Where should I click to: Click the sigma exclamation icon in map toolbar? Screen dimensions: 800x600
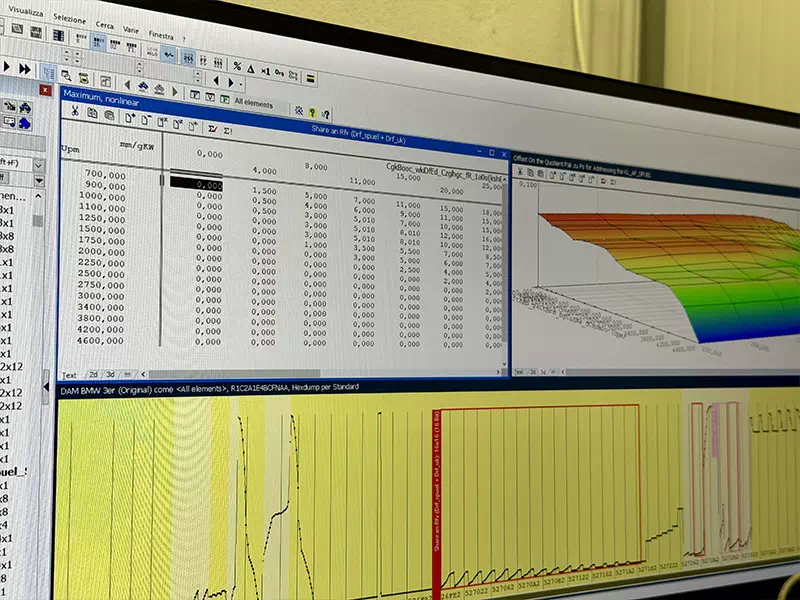pyautogui.click(x=228, y=132)
